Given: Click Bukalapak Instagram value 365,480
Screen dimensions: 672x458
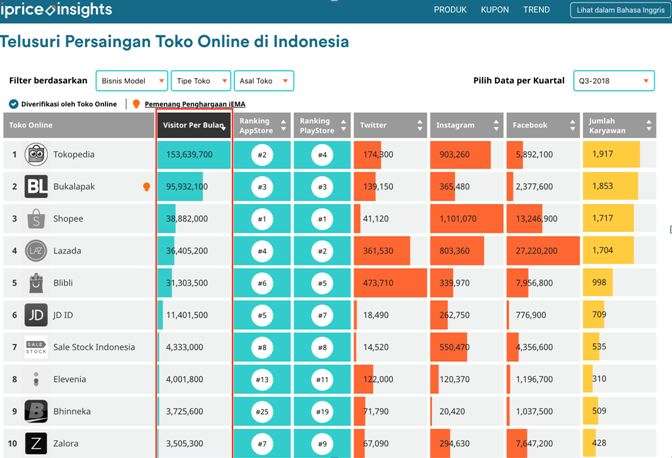Looking at the screenshot, I should click(454, 187).
